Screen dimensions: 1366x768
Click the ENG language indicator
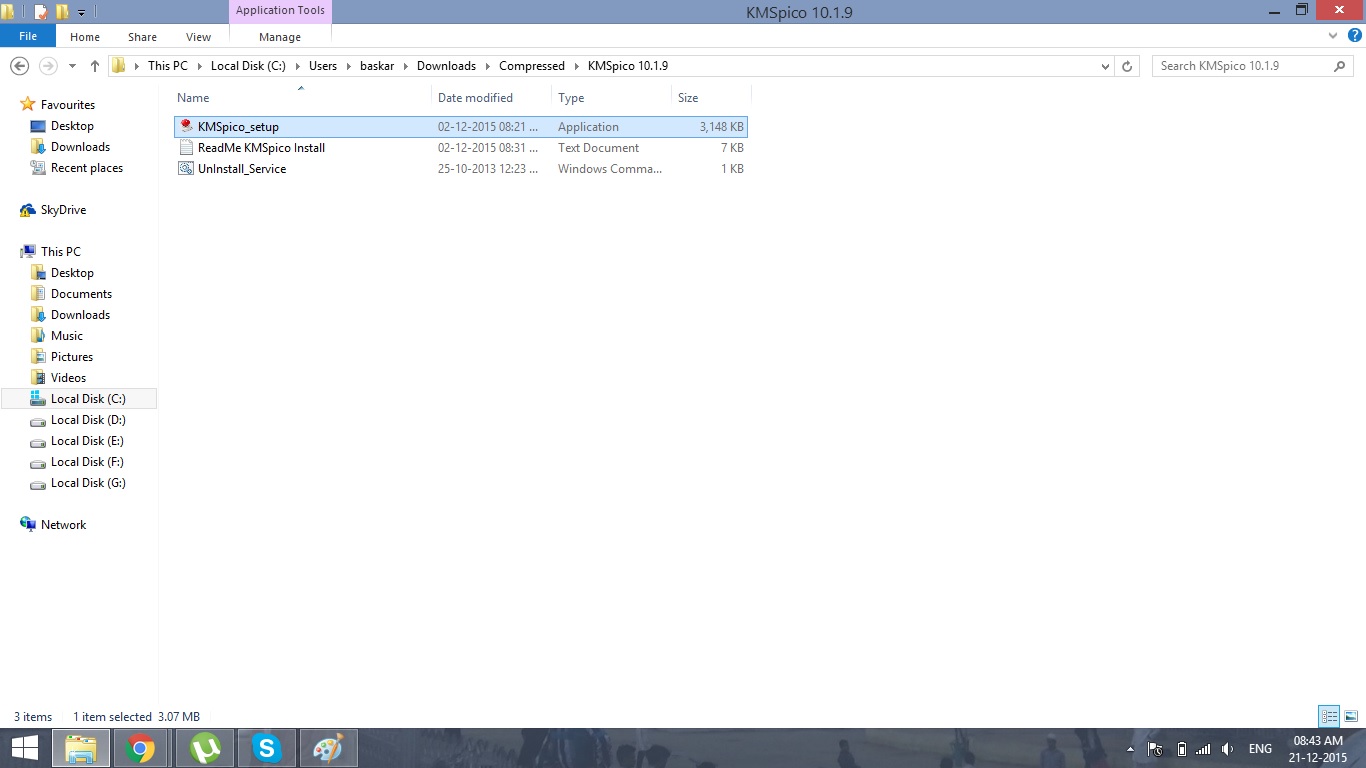[x=1260, y=749]
